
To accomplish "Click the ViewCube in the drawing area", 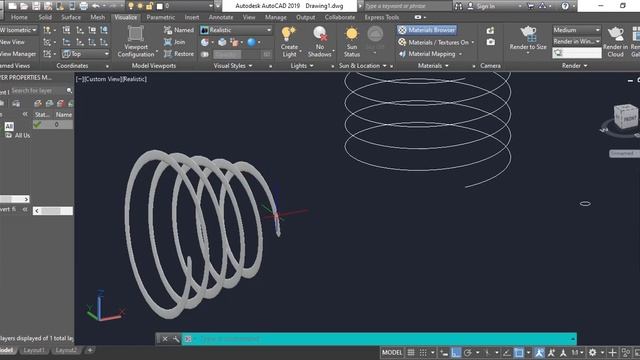I will pyautogui.click(x=625, y=116).
